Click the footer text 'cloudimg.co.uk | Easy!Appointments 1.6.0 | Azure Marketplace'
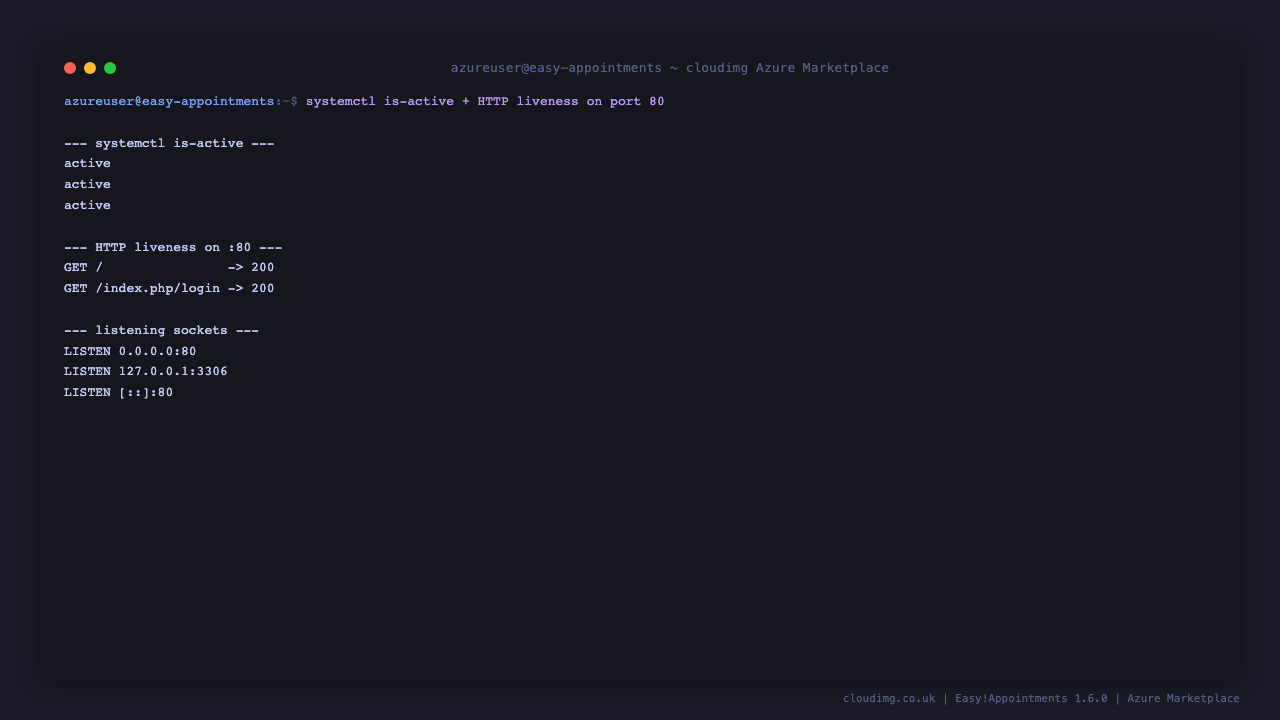The height and width of the screenshot is (720, 1280). (x=1041, y=698)
